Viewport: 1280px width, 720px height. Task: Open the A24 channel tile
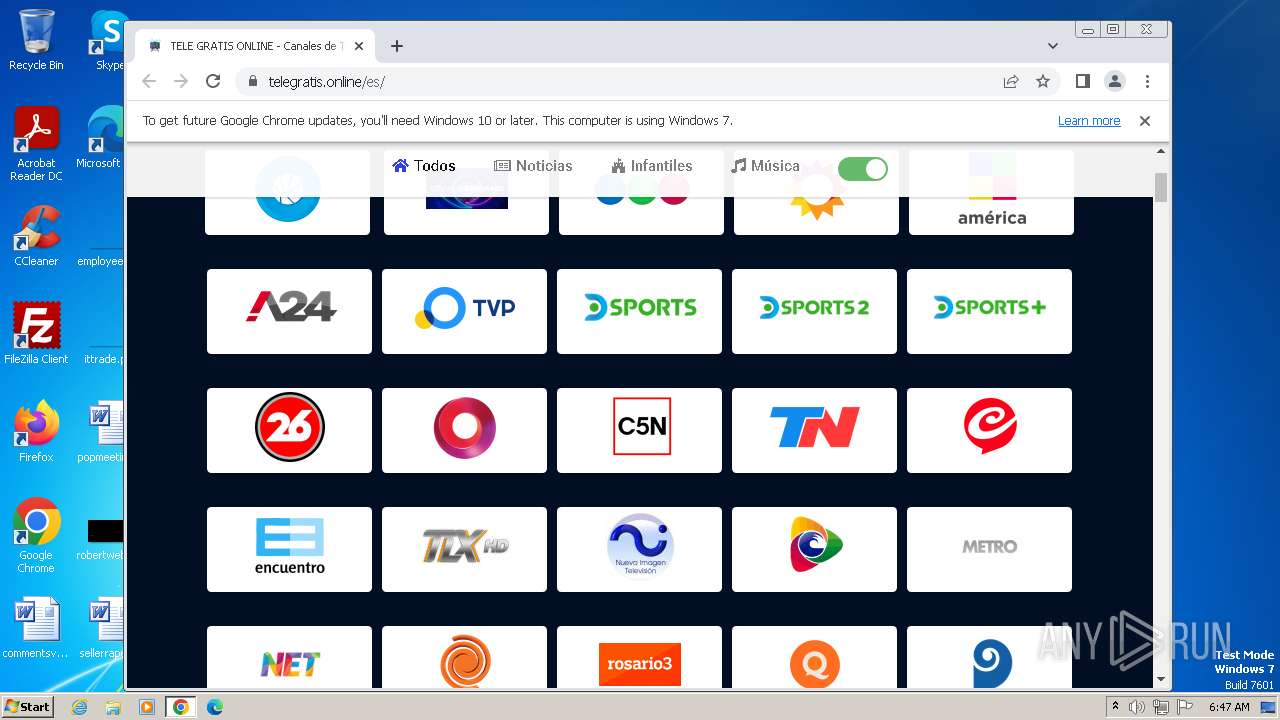(289, 311)
